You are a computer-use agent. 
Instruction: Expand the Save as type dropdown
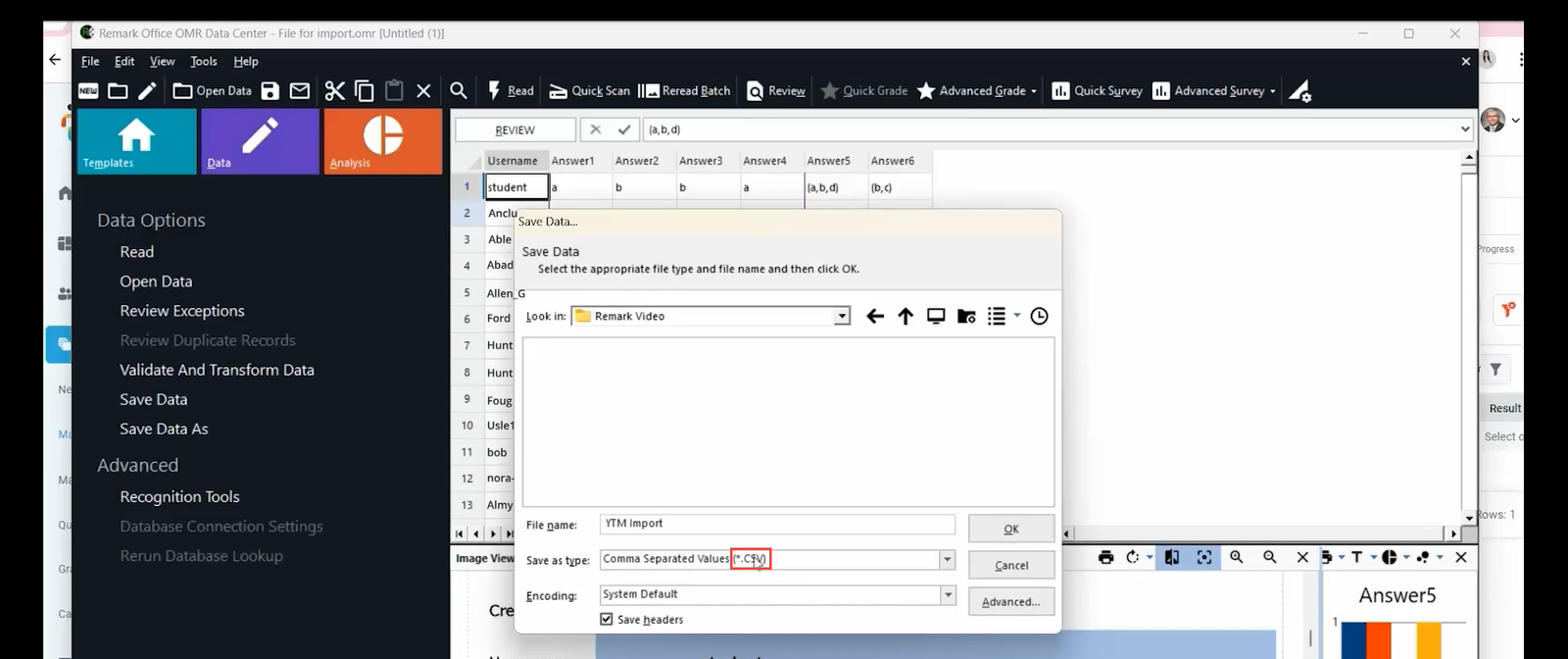947,560
